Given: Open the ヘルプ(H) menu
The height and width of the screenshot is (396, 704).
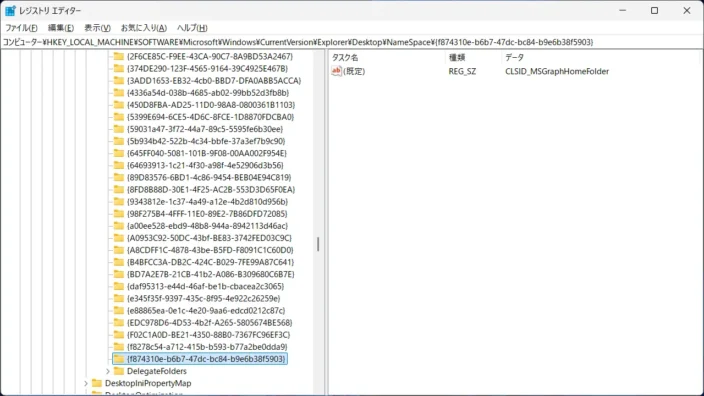Looking at the screenshot, I should (192, 28).
